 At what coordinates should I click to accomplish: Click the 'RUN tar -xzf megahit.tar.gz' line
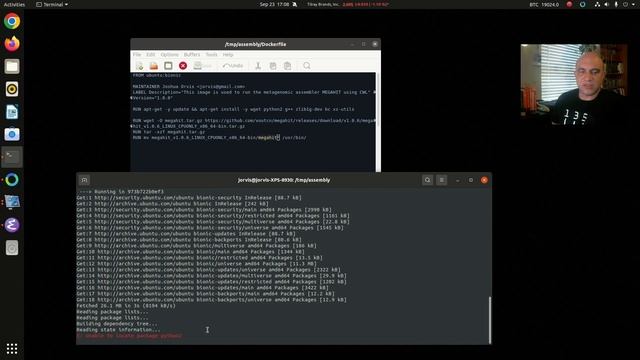click(169, 132)
